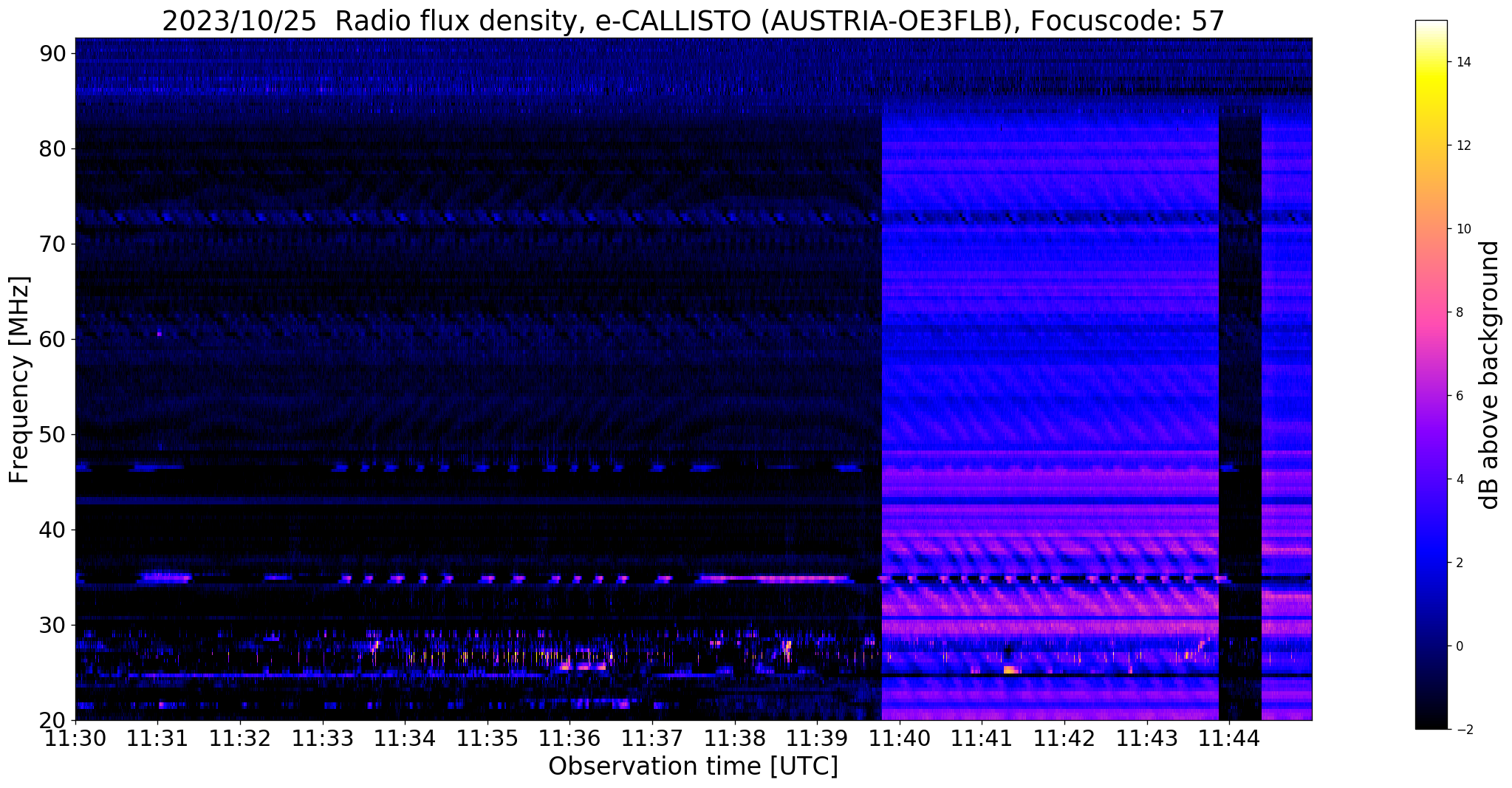Screen dimensions: 1512x788
Task: Click the 11:37 time tick label
Action: pyautogui.click(x=652, y=738)
